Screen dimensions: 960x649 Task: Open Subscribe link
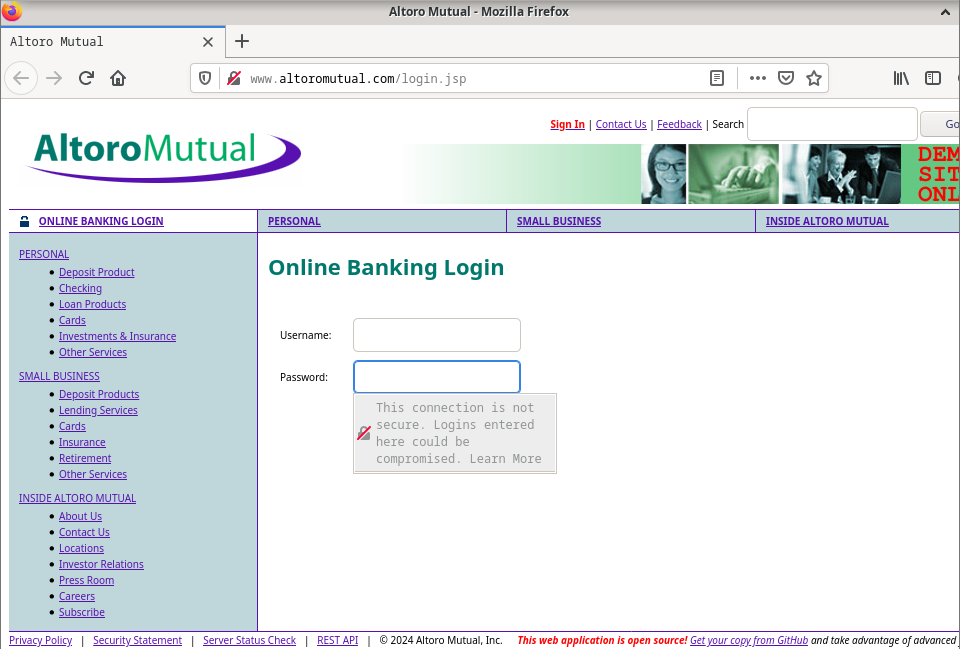[82, 612]
